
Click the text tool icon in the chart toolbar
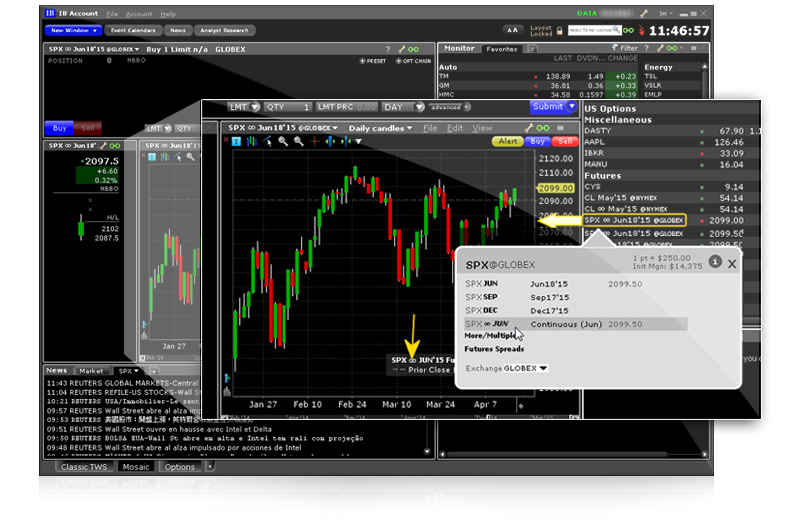236,141
